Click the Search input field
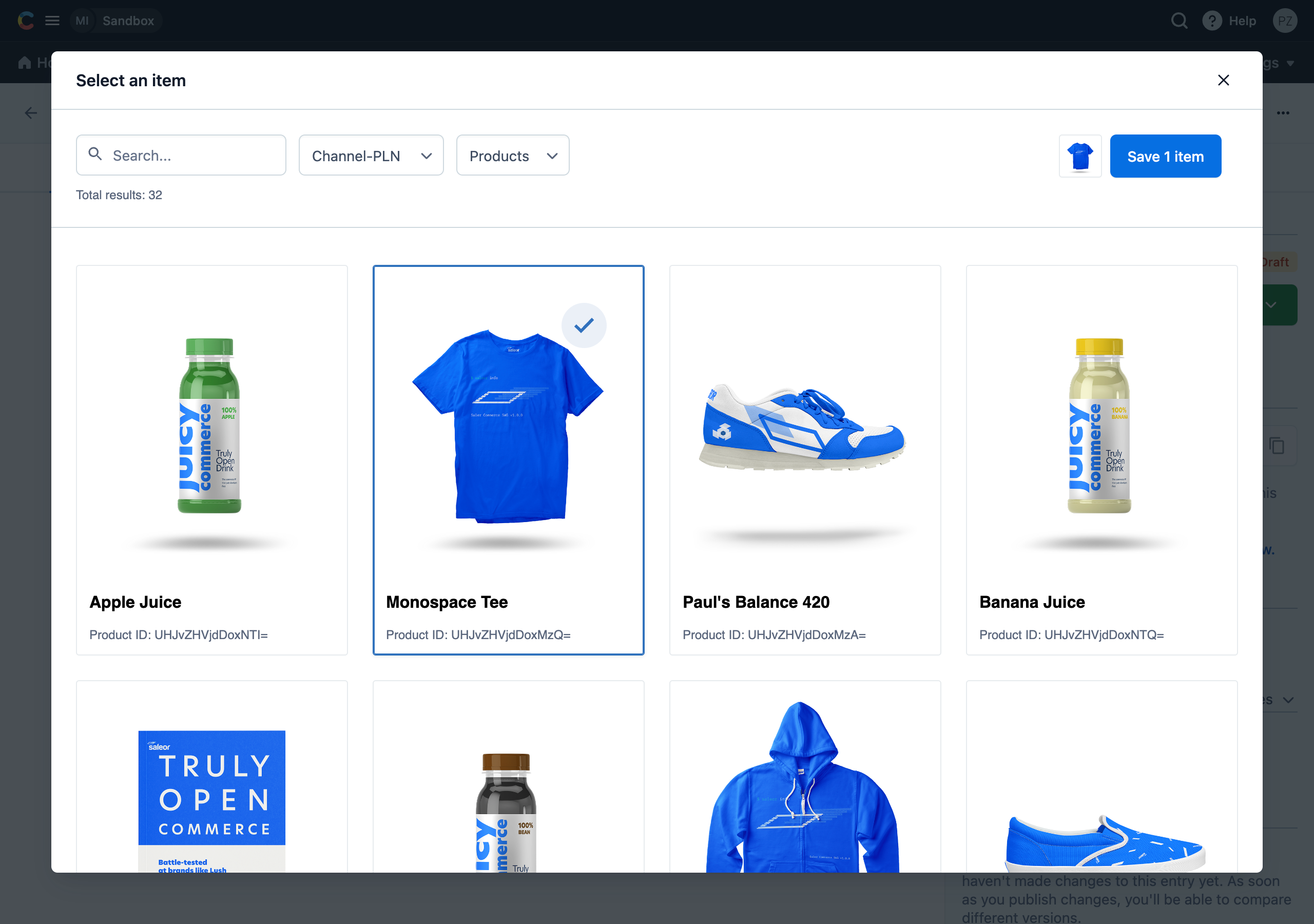This screenshot has width=1314, height=924. pos(180,155)
